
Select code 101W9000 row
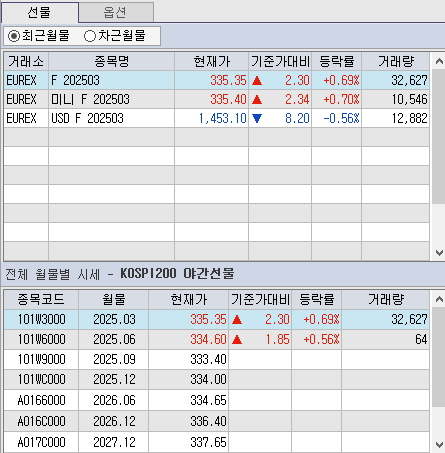click(x=217, y=359)
